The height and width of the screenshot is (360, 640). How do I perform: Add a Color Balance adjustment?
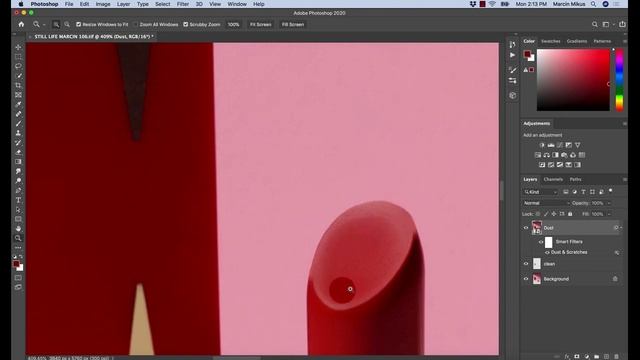click(547, 155)
